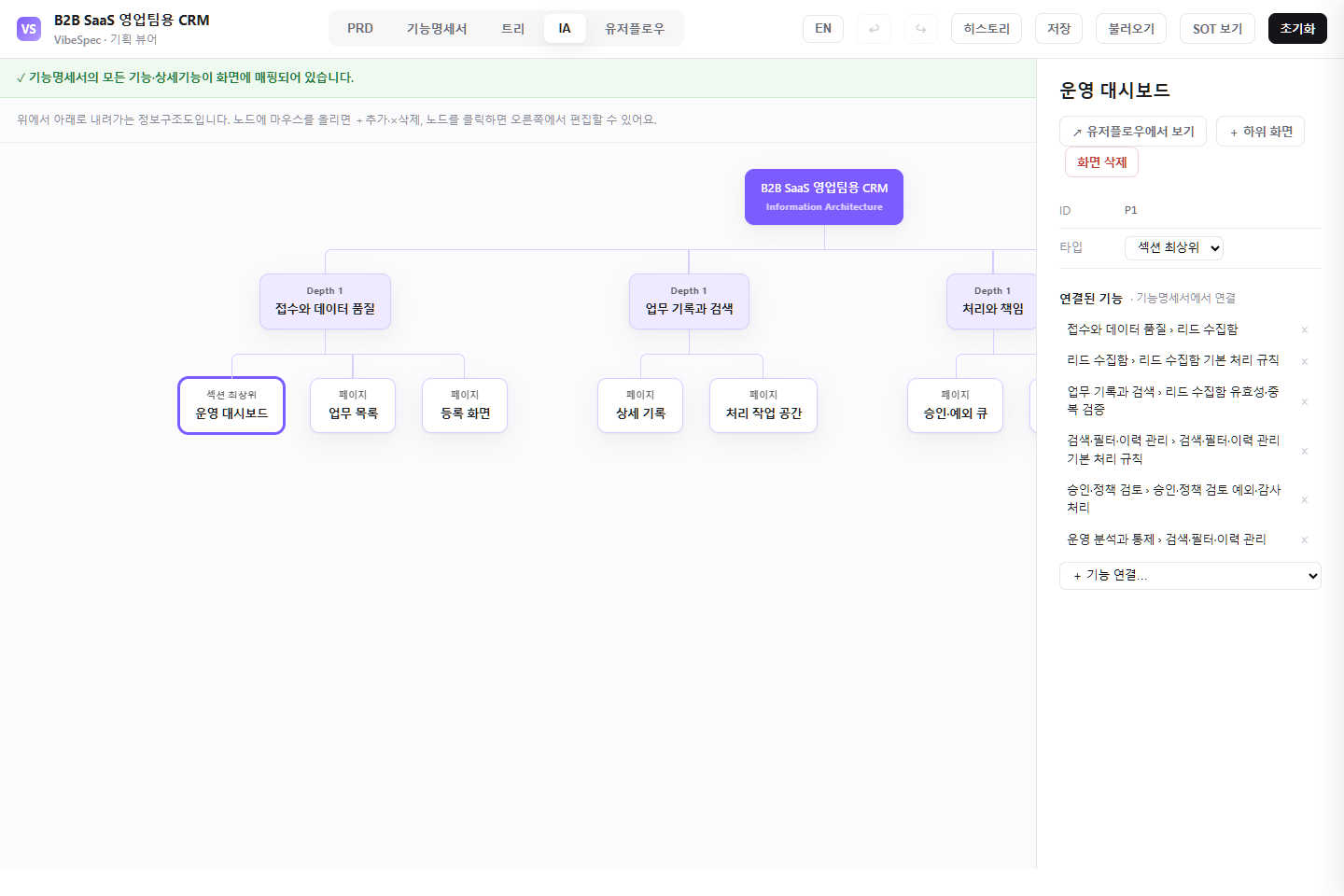The height and width of the screenshot is (896, 1344).
Task: Select the '등록 화면' page node
Action: pyautogui.click(x=465, y=405)
